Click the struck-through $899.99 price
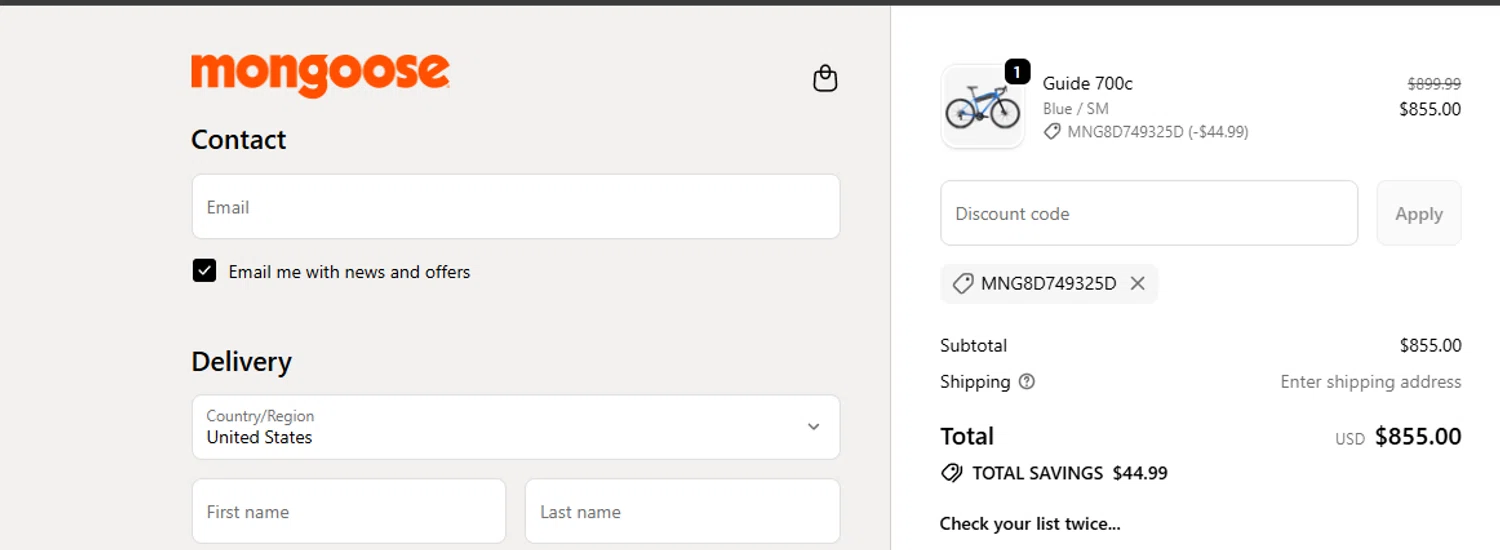The height and width of the screenshot is (550, 1500). tap(1434, 84)
